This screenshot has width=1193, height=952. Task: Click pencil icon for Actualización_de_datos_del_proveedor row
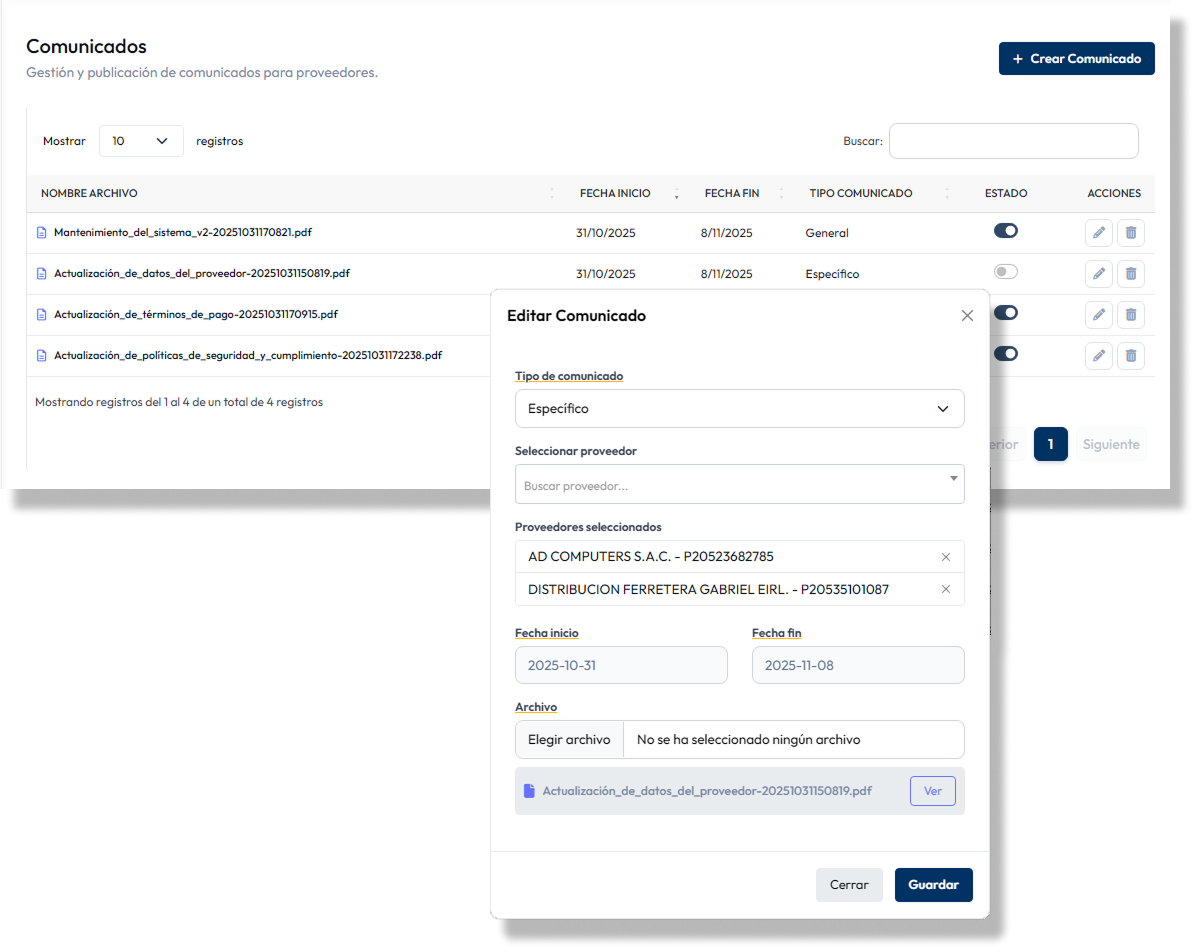(x=1098, y=274)
